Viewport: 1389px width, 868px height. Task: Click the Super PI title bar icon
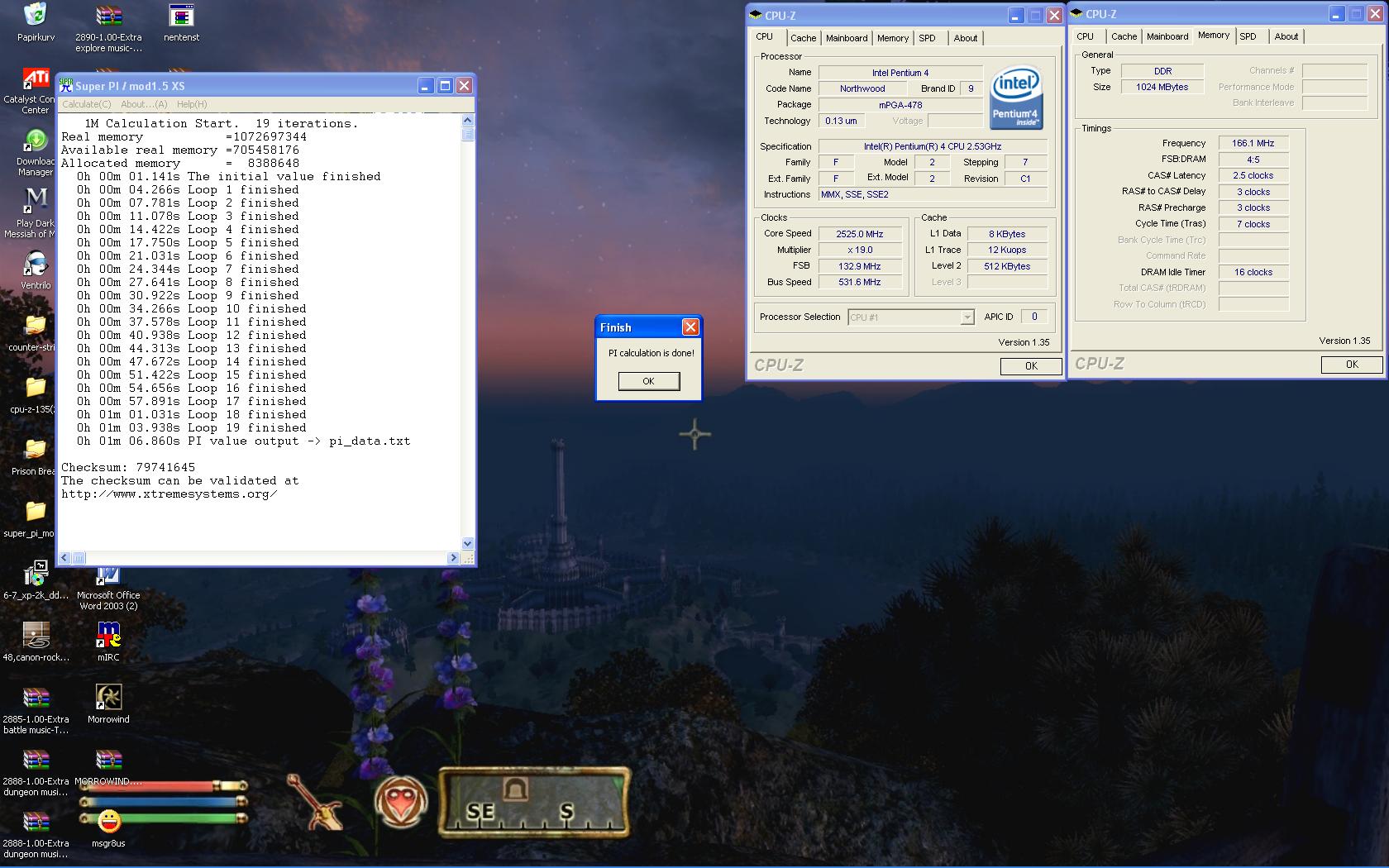click(x=65, y=85)
